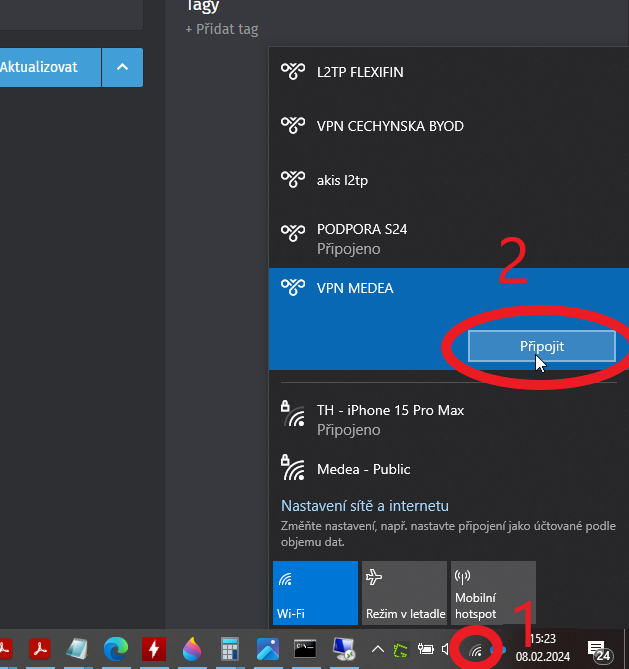The height and width of the screenshot is (669, 629).
Task: Open the volume speaker tray icon
Action: [446, 649]
